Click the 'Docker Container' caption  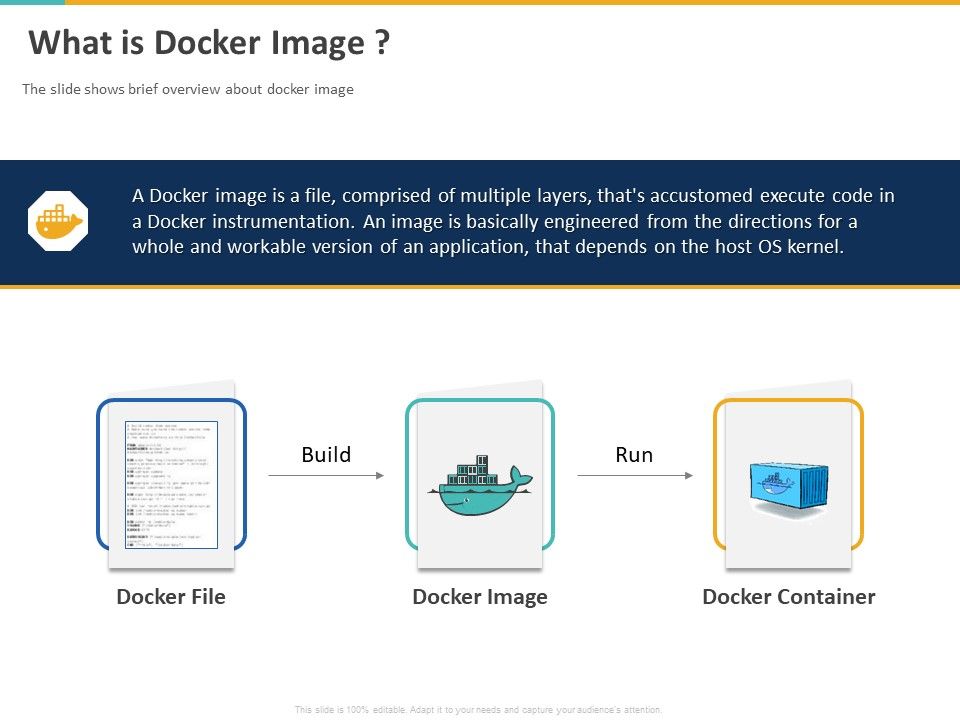[x=789, y=597]
